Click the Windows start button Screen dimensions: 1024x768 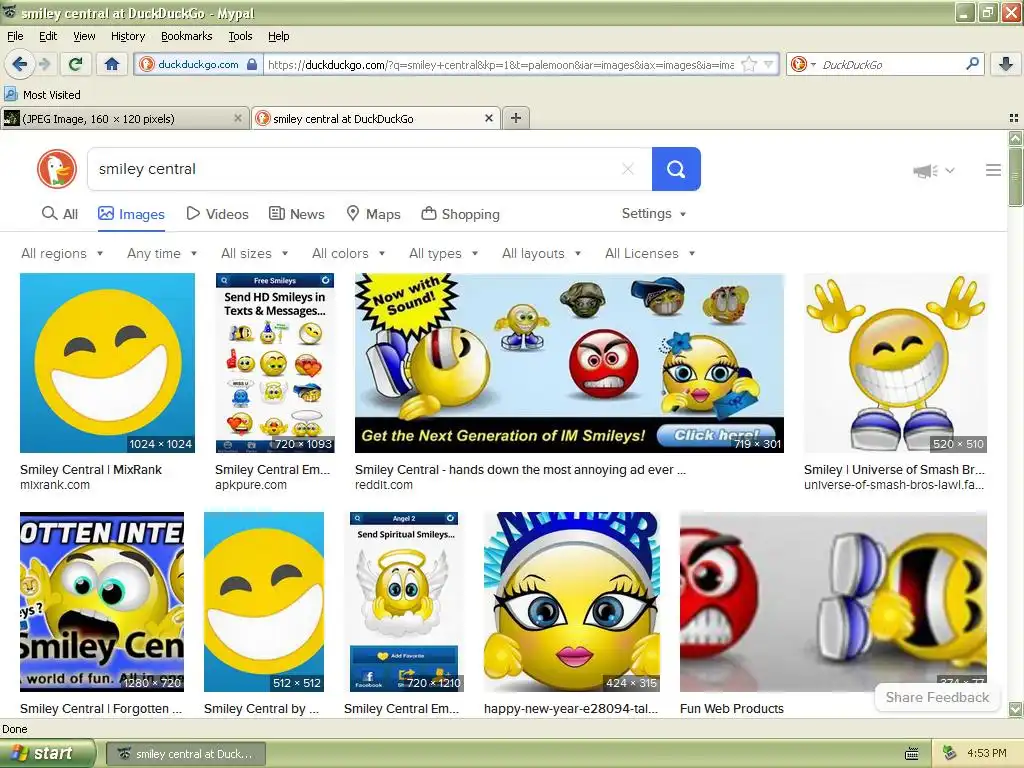tap(47, 753)
